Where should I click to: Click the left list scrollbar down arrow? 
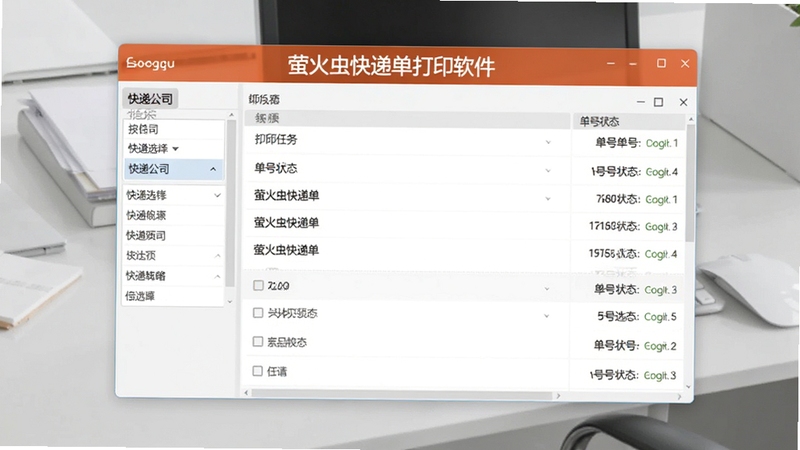pyautogui.click(x=230, y=302)
